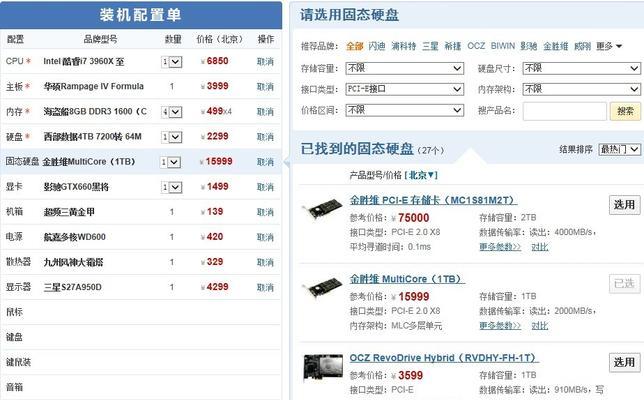The height and width of the screenshot is (400, 644).
Task: Select 金胜维 PCI-E 存储卡 with 选用 button
Action: point(625,205)
